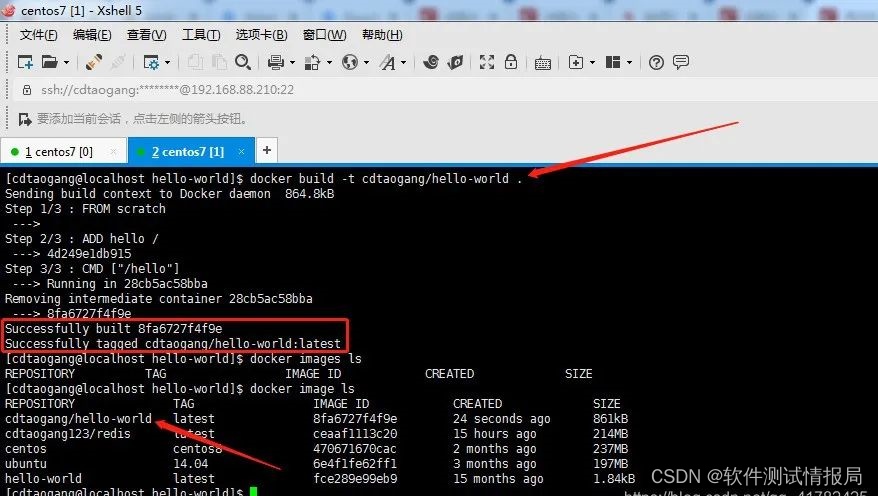Click the Xagent key icon
Image resolution: width=878 pixels, height=496 pixels.
455,62
